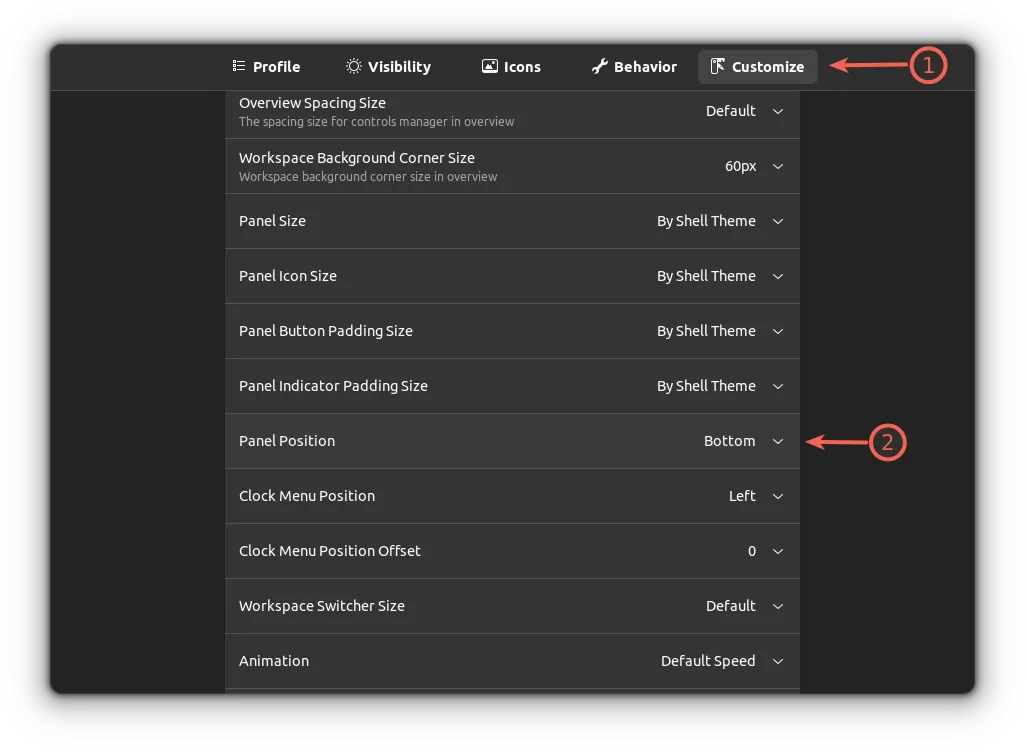The width and height of the screenshot is (1027, 752).
Task: Switch to the Profile tab
Action: click(266, 66)
